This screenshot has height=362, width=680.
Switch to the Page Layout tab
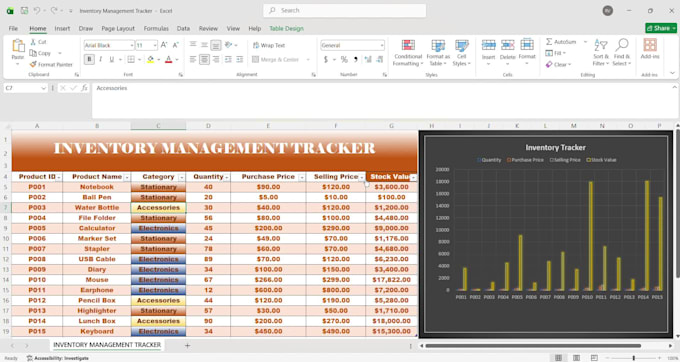click(x=118, y=29)
